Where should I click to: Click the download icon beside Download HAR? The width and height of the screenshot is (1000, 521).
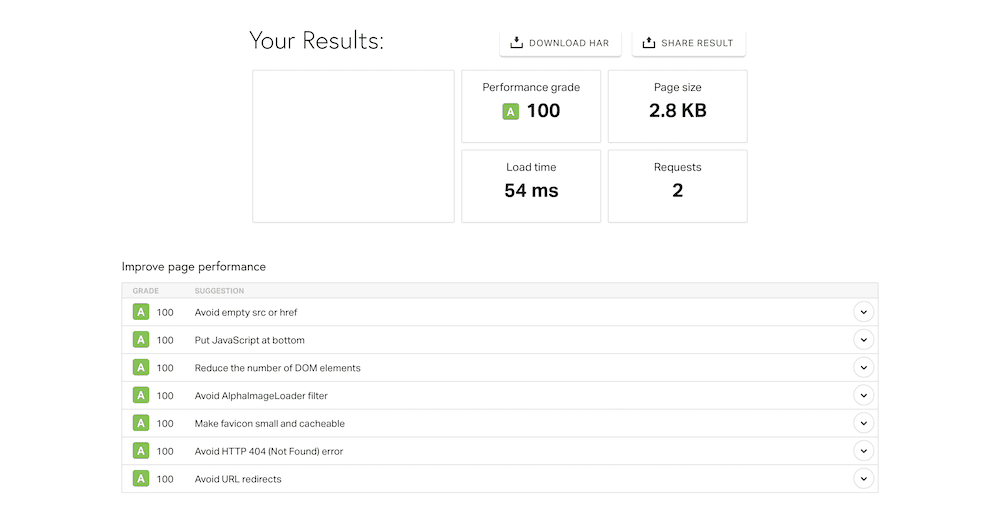[517, 43]
